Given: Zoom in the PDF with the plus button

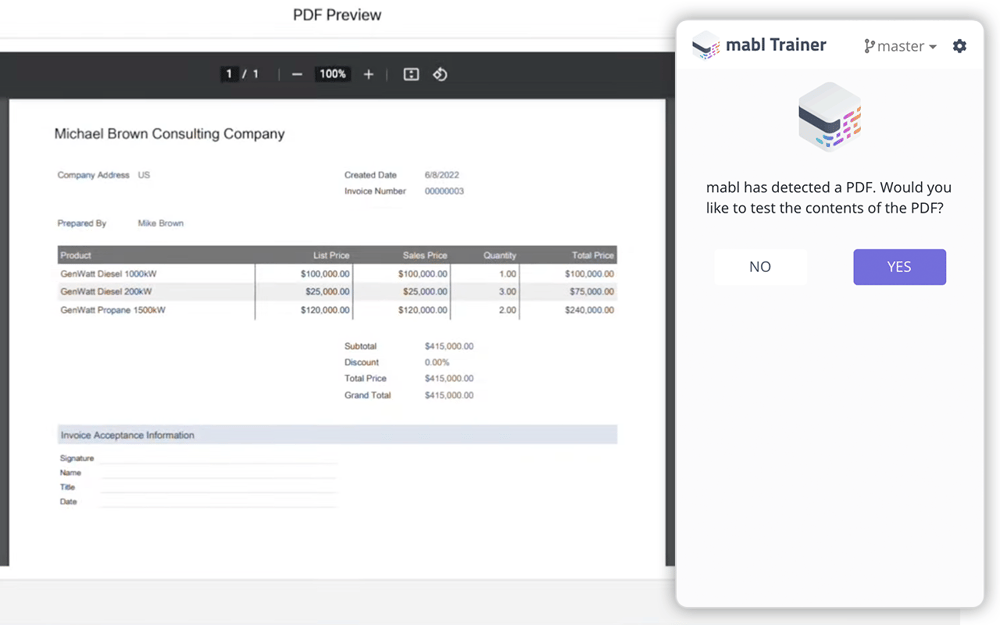Looking at the screenshot, I should click(x=368, y=75).
